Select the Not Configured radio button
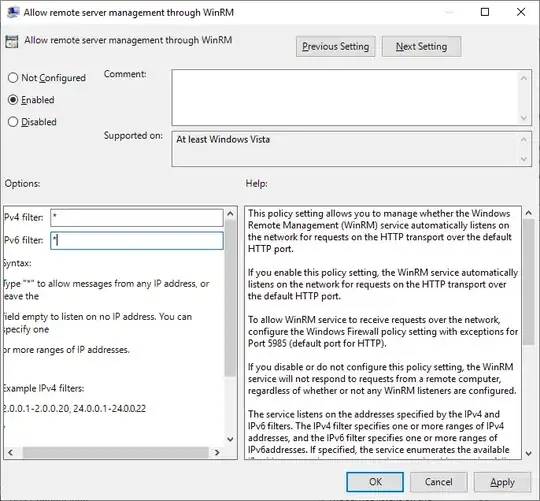The image size is (540, 501). click(13, 78)
